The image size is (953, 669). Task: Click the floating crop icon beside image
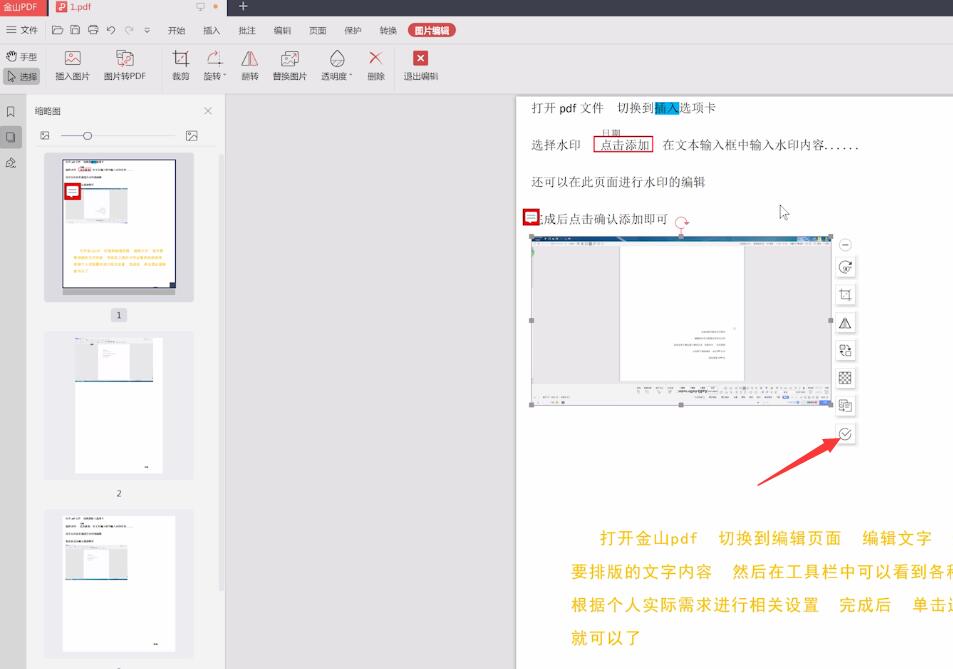[x=845, y=295]
